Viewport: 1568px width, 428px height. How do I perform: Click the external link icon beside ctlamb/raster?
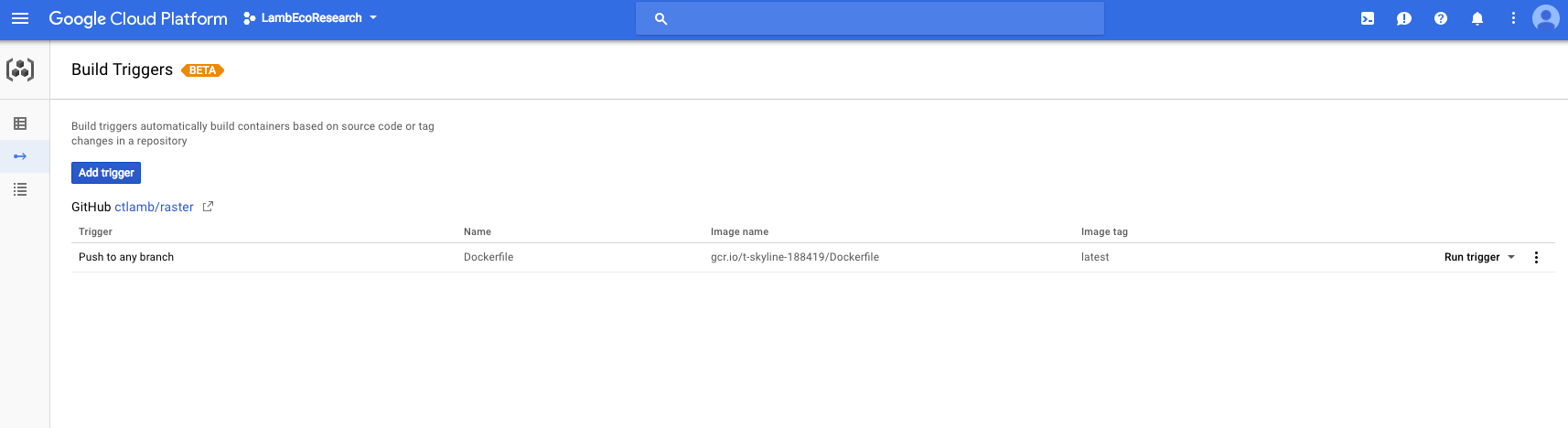pos(208,207)
